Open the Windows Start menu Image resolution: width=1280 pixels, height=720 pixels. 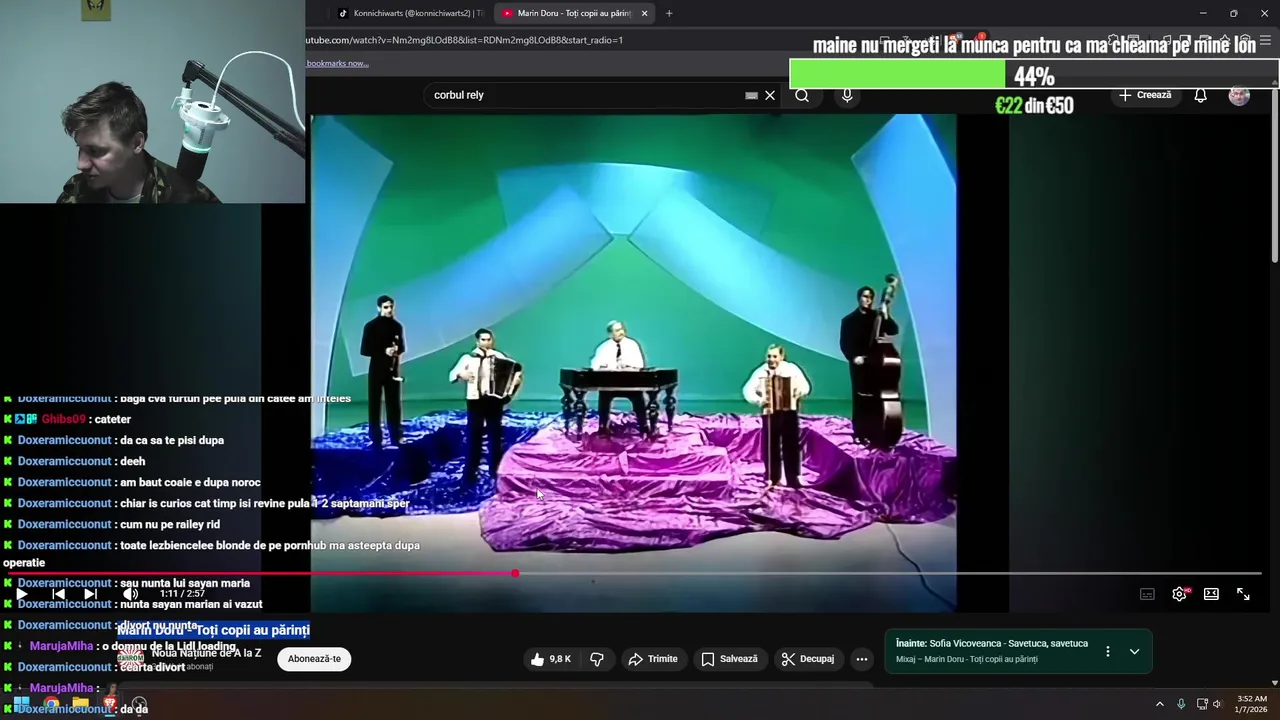click(21, 703)
